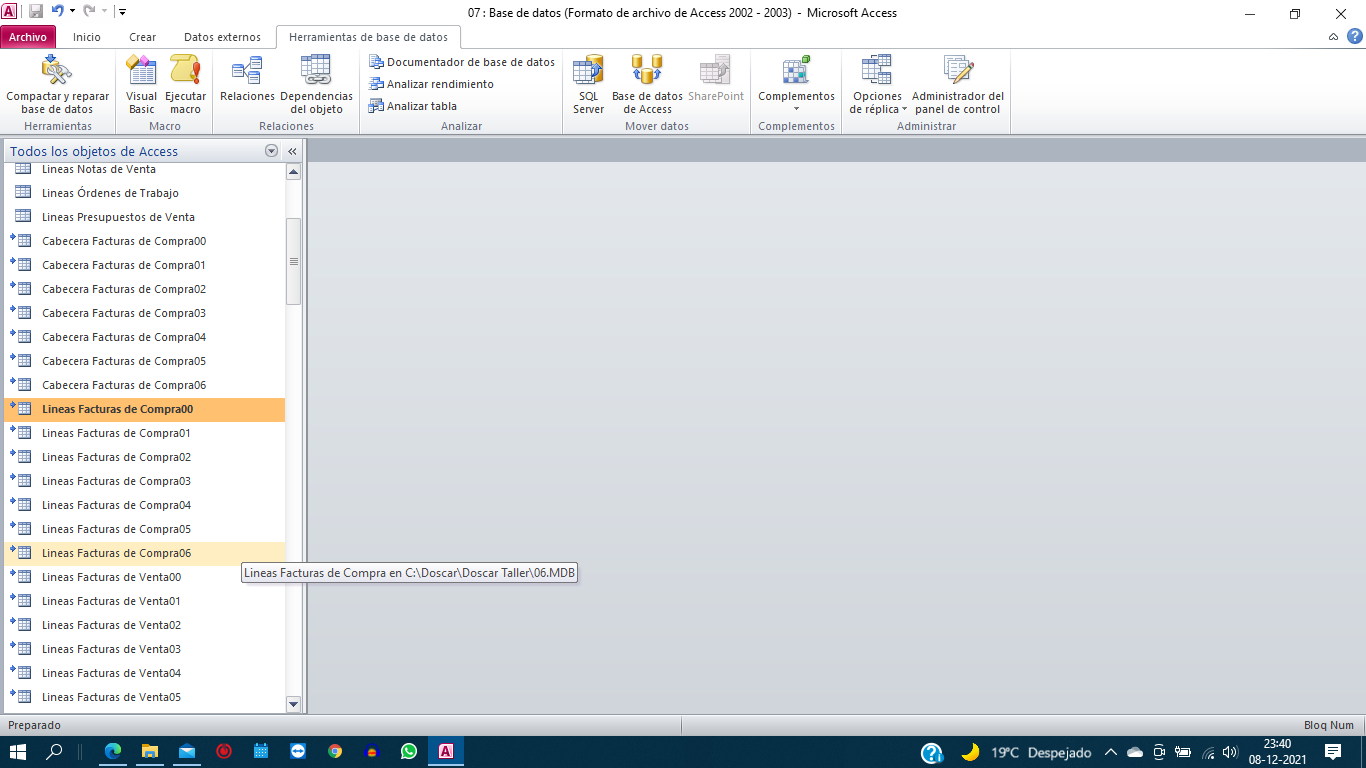Select Lineas Facturas de Venta00

point(144,577)
